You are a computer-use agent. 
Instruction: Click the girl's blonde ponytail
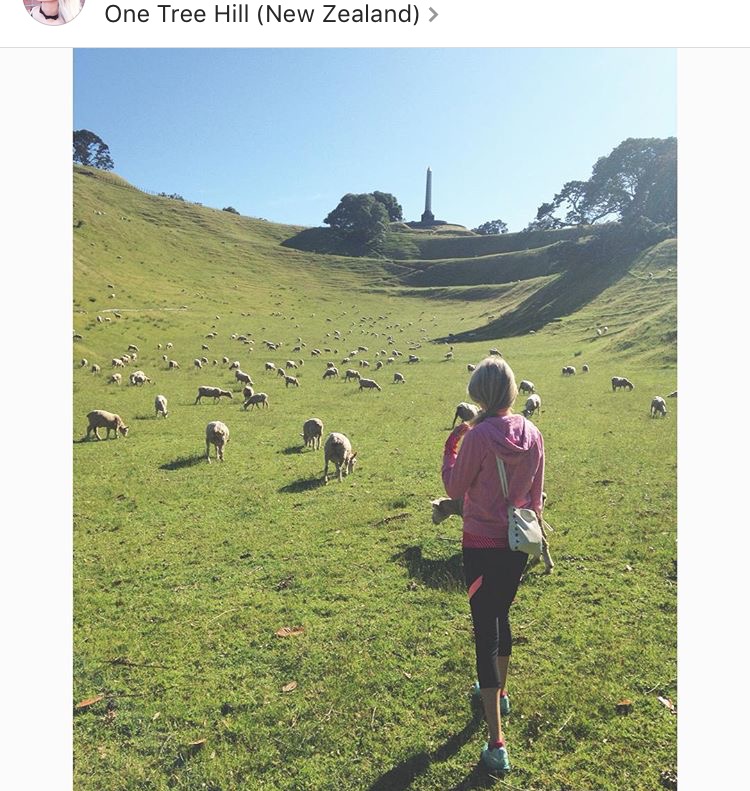492,388
